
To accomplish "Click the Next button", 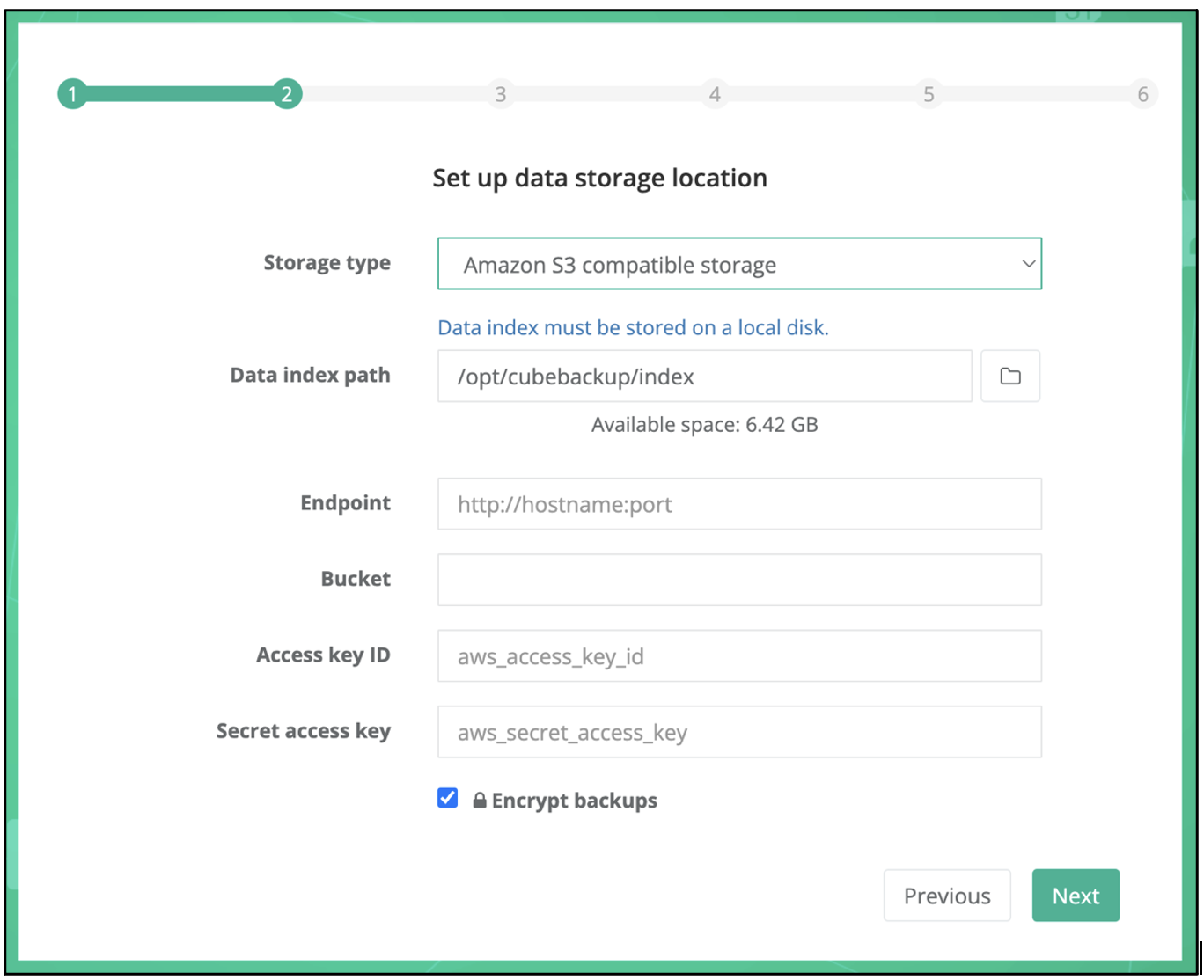I will click(x=1076, y=896).
